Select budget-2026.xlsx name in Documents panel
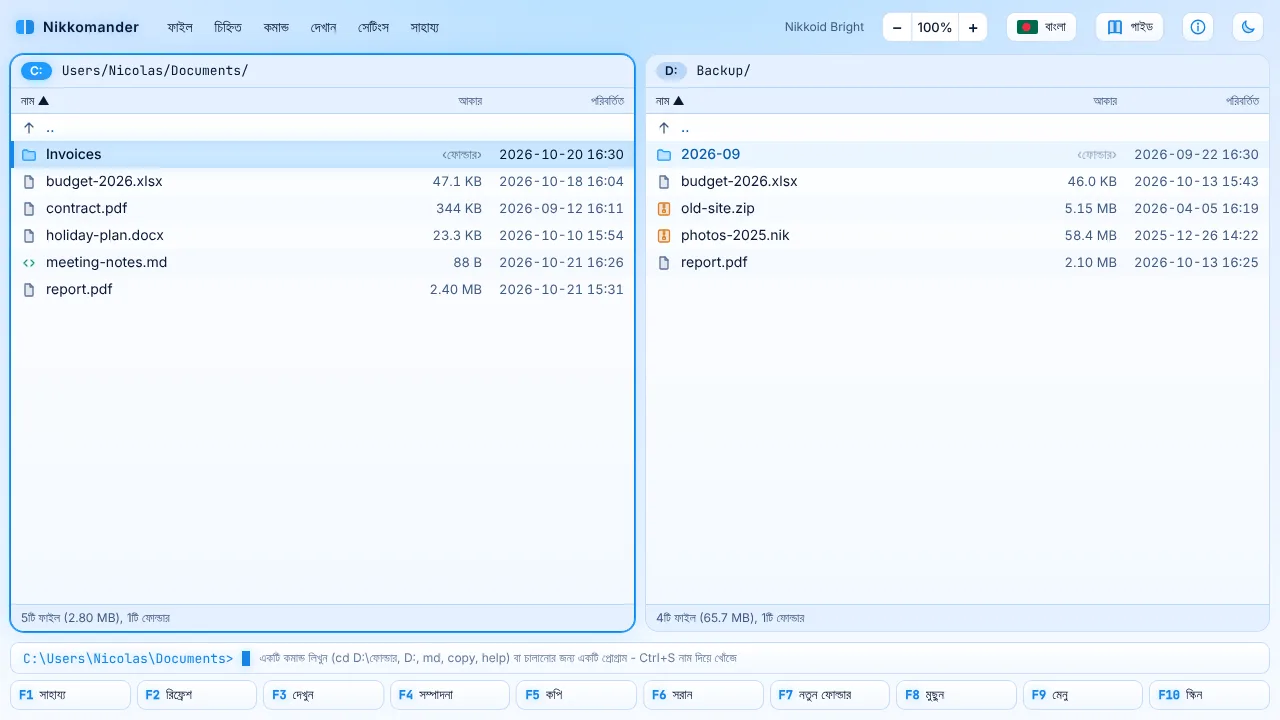This screenshot has width=1280, height=720. click(104, 182)
